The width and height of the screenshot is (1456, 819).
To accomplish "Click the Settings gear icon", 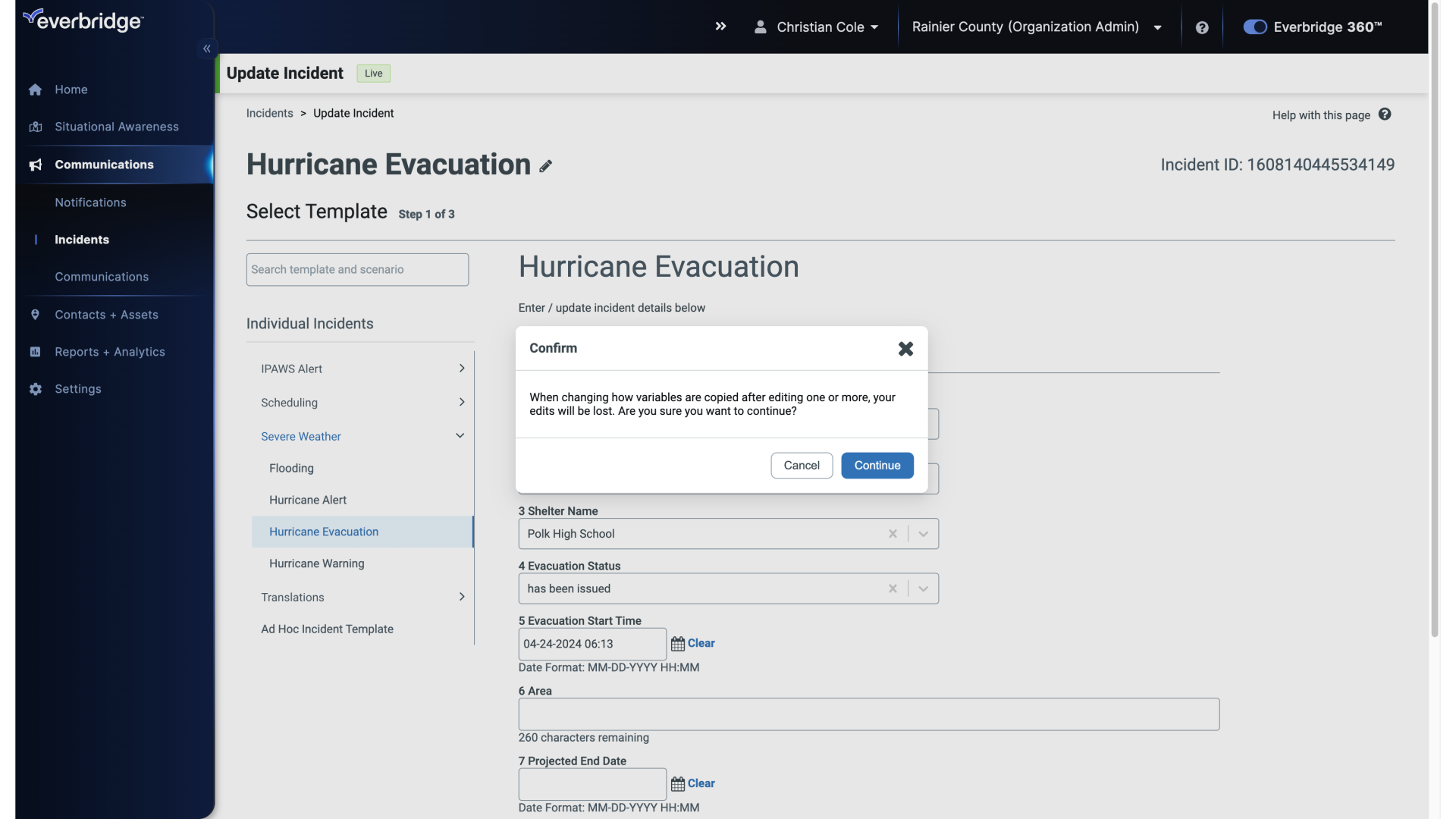I will pos(35,388).
